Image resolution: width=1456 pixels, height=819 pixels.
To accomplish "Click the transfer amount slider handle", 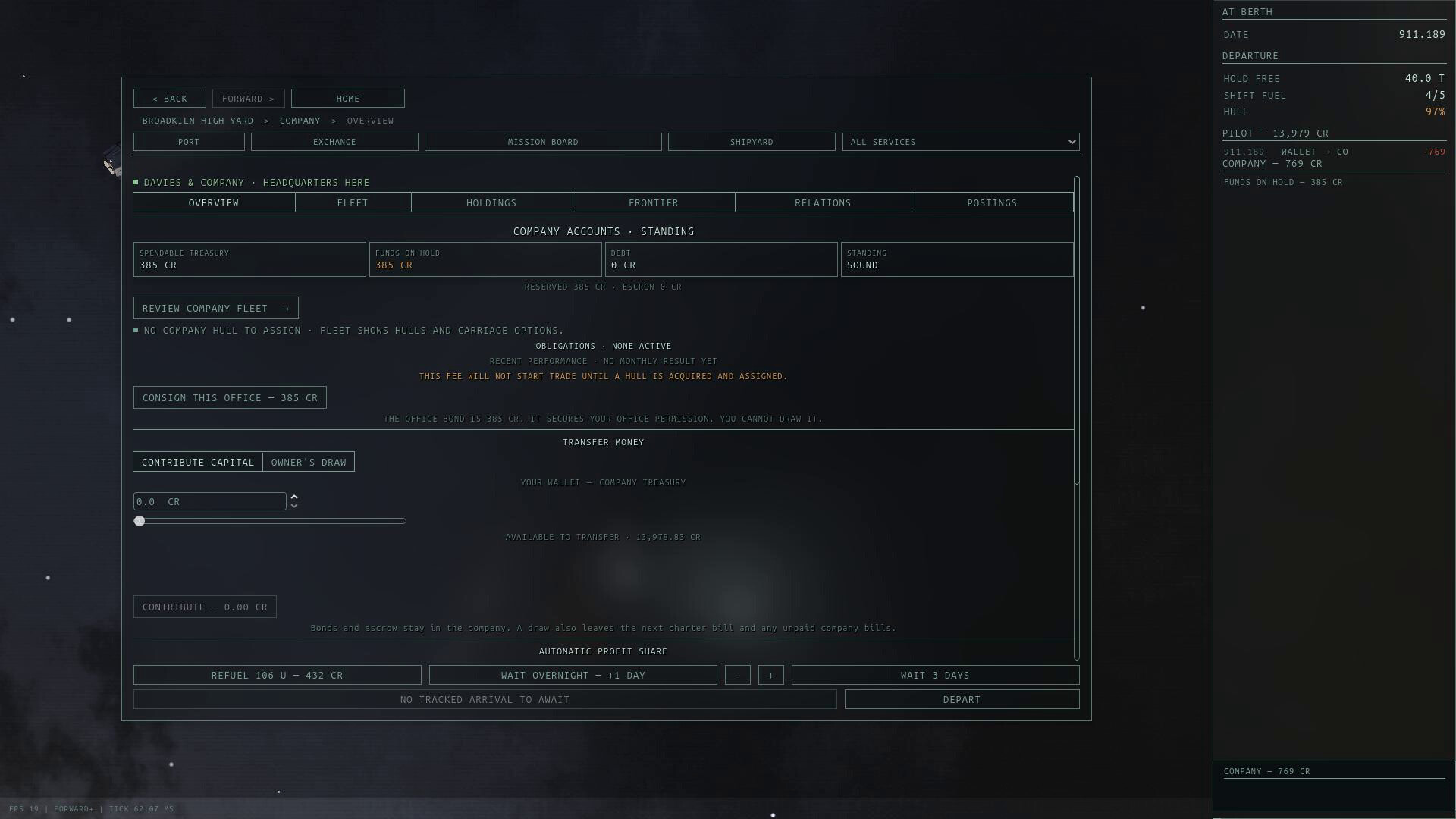I will click(139, 521).
